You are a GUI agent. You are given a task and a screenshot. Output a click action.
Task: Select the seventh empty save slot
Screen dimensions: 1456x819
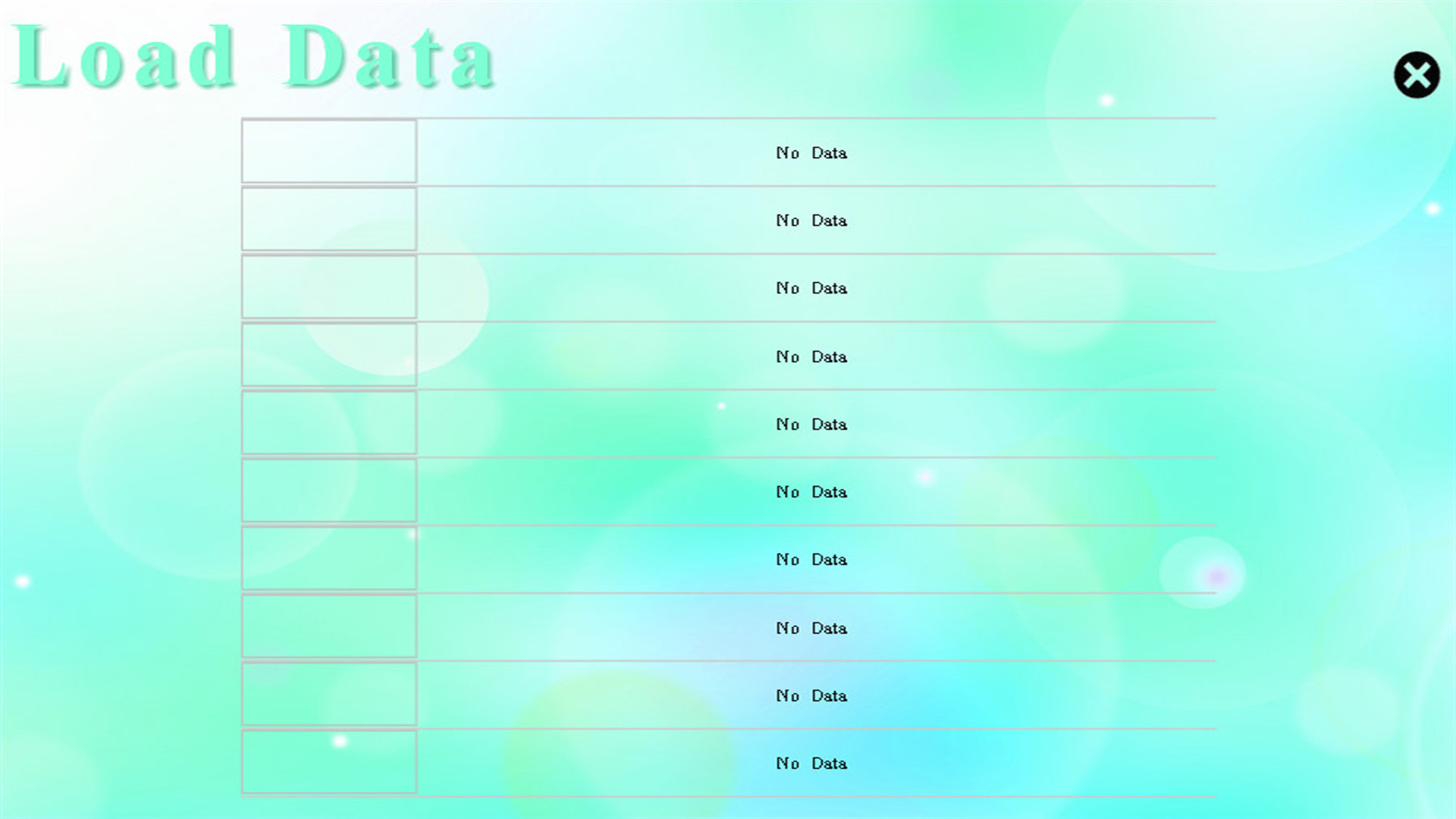tap(728, 559)
